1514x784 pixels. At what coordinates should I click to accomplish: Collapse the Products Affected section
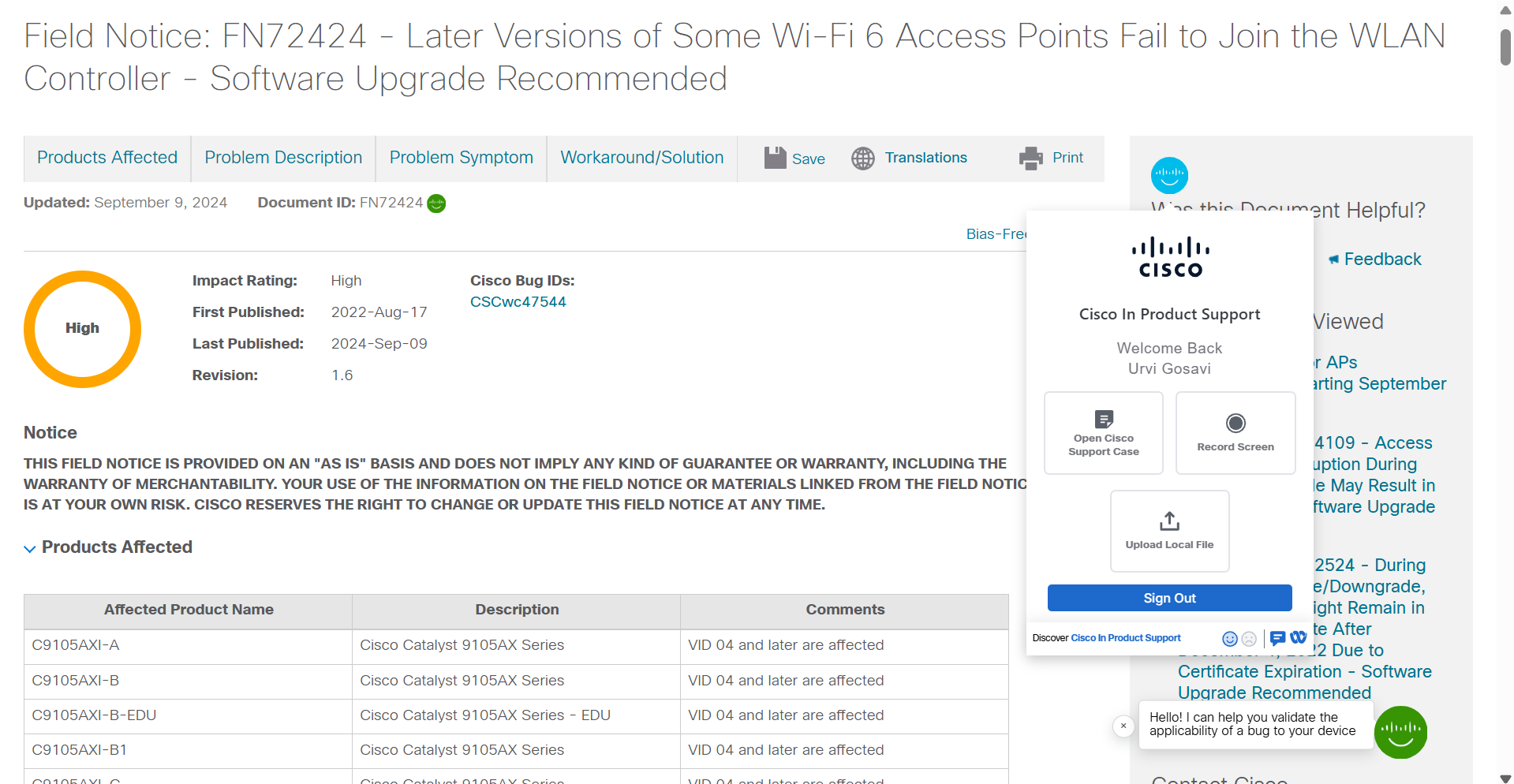point(30,547)
